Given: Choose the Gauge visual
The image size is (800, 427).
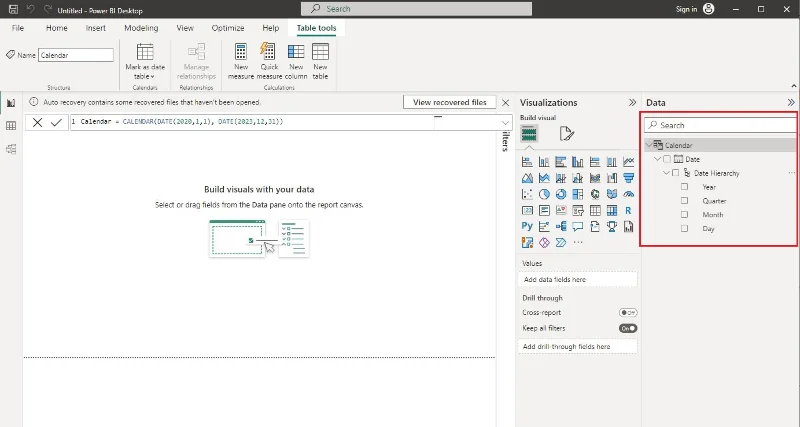Looking at the screenshot, I should [x=629, y=194].
